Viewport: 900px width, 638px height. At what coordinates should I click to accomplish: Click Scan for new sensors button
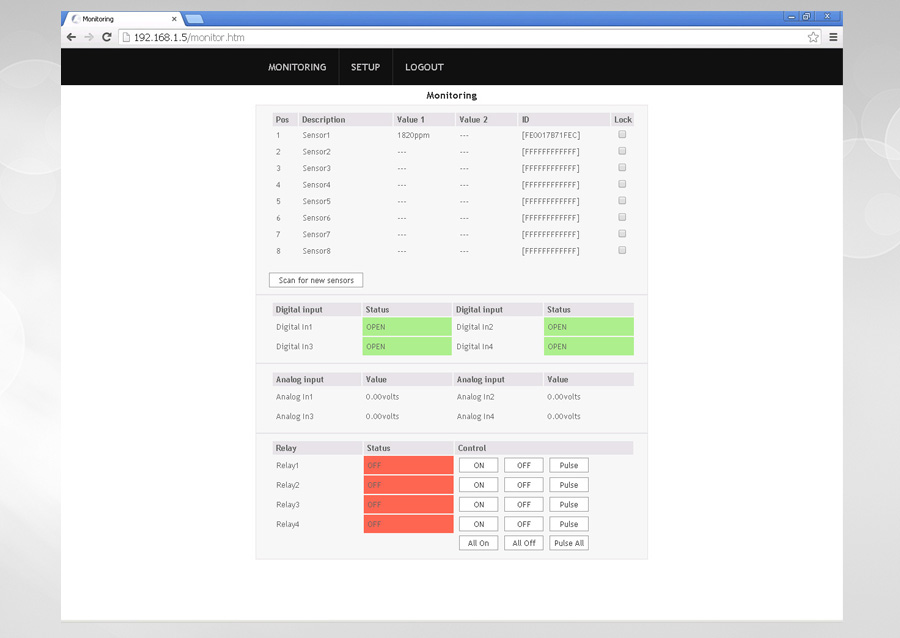[316, 280]
